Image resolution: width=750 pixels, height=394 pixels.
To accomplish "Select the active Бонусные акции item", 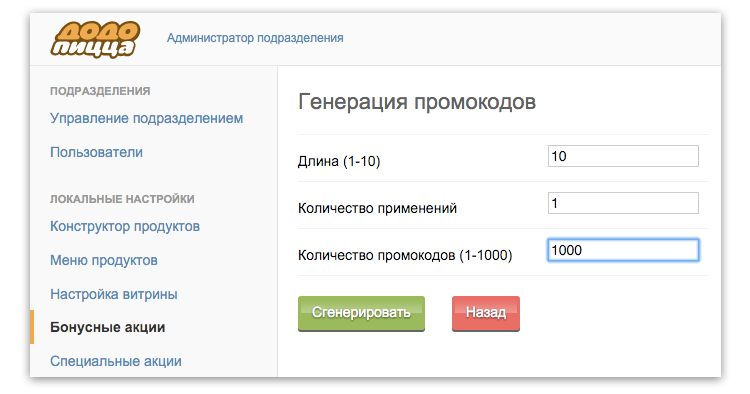I will click(x=108, y=327).
